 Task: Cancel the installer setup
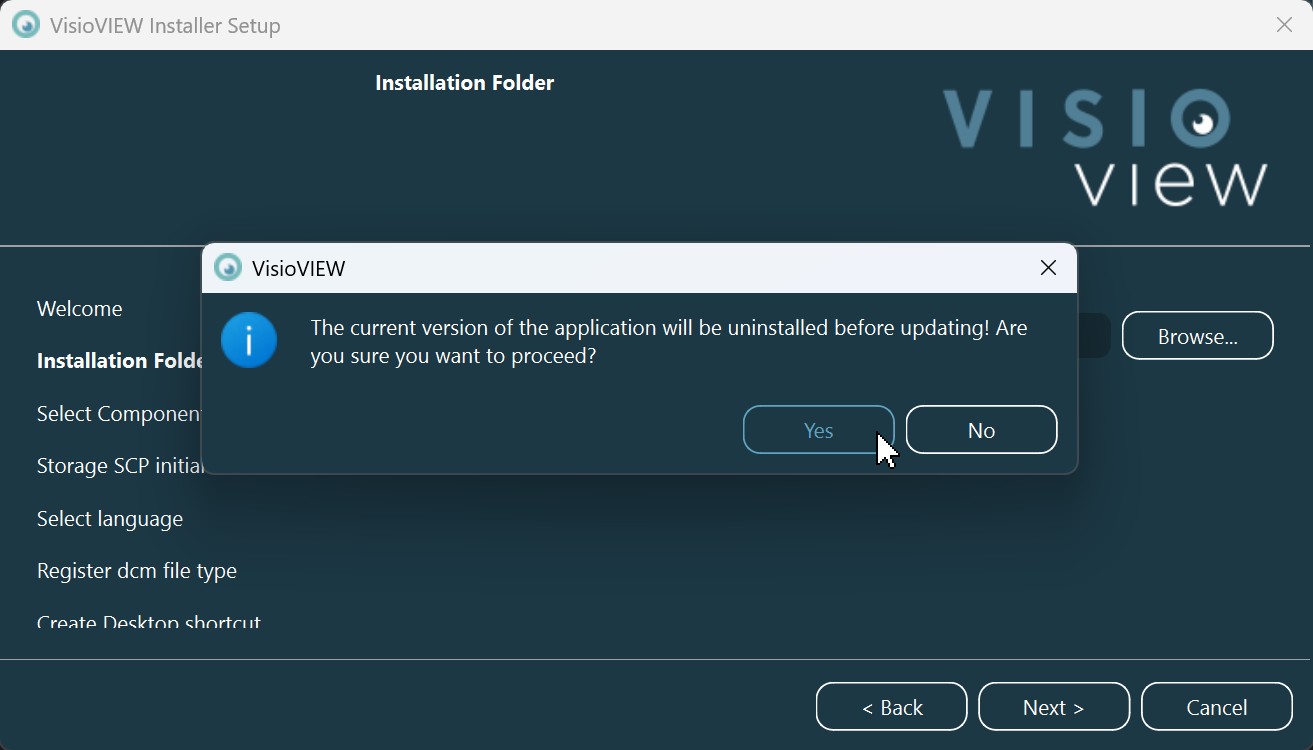[1216, 707]
